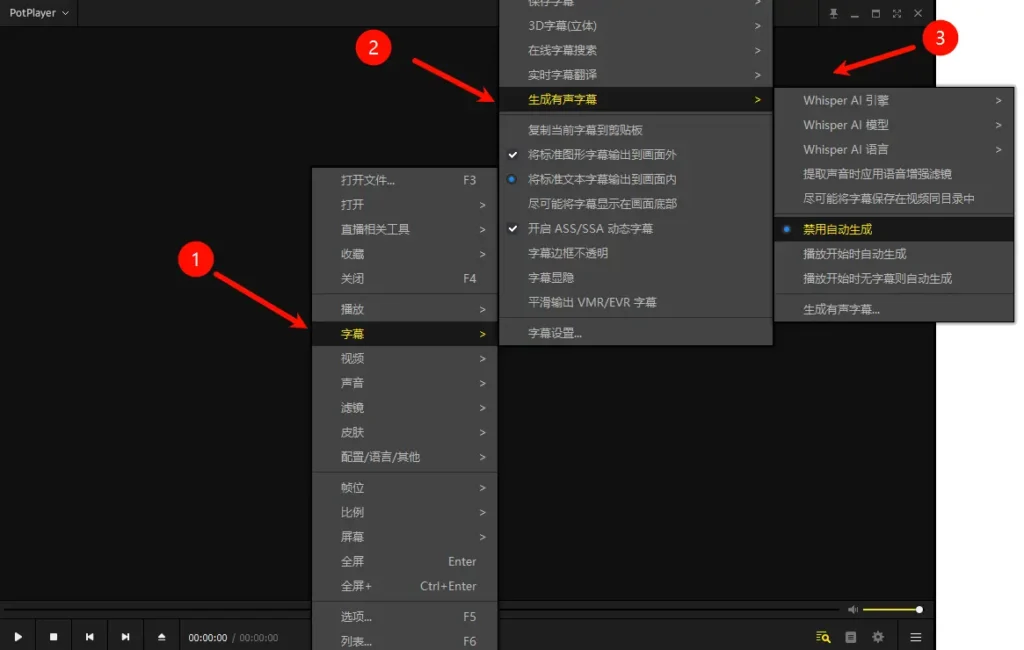Open the 帧位 submenu

coord(405,487)
